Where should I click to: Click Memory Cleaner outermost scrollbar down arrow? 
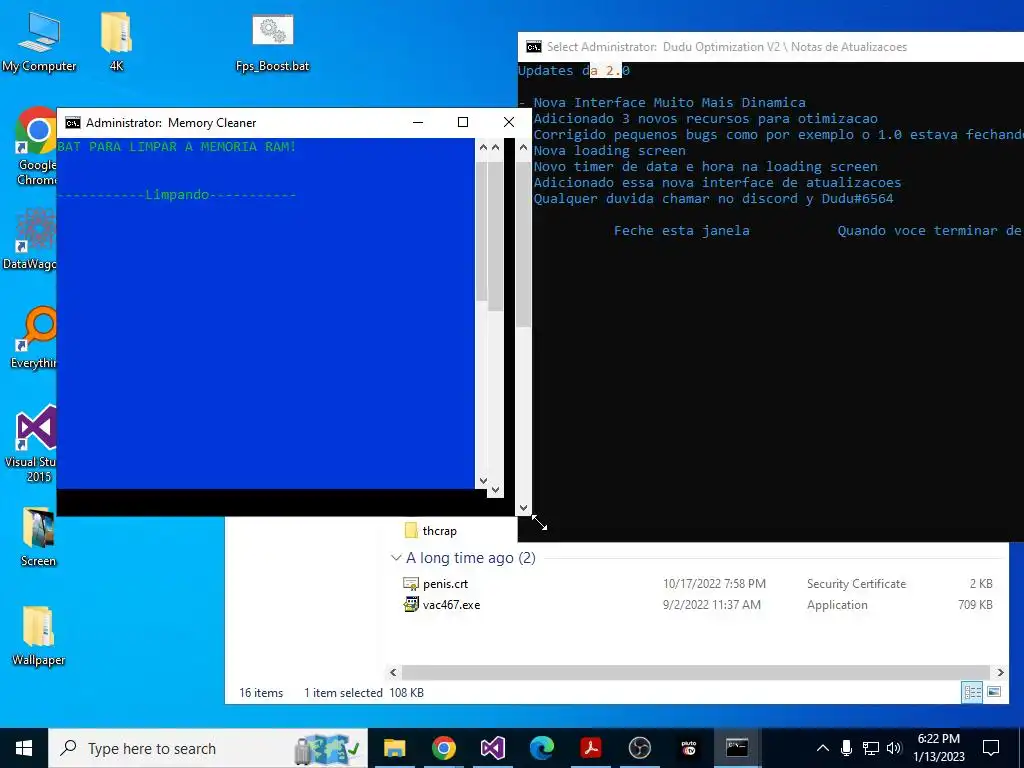point(523,507)
